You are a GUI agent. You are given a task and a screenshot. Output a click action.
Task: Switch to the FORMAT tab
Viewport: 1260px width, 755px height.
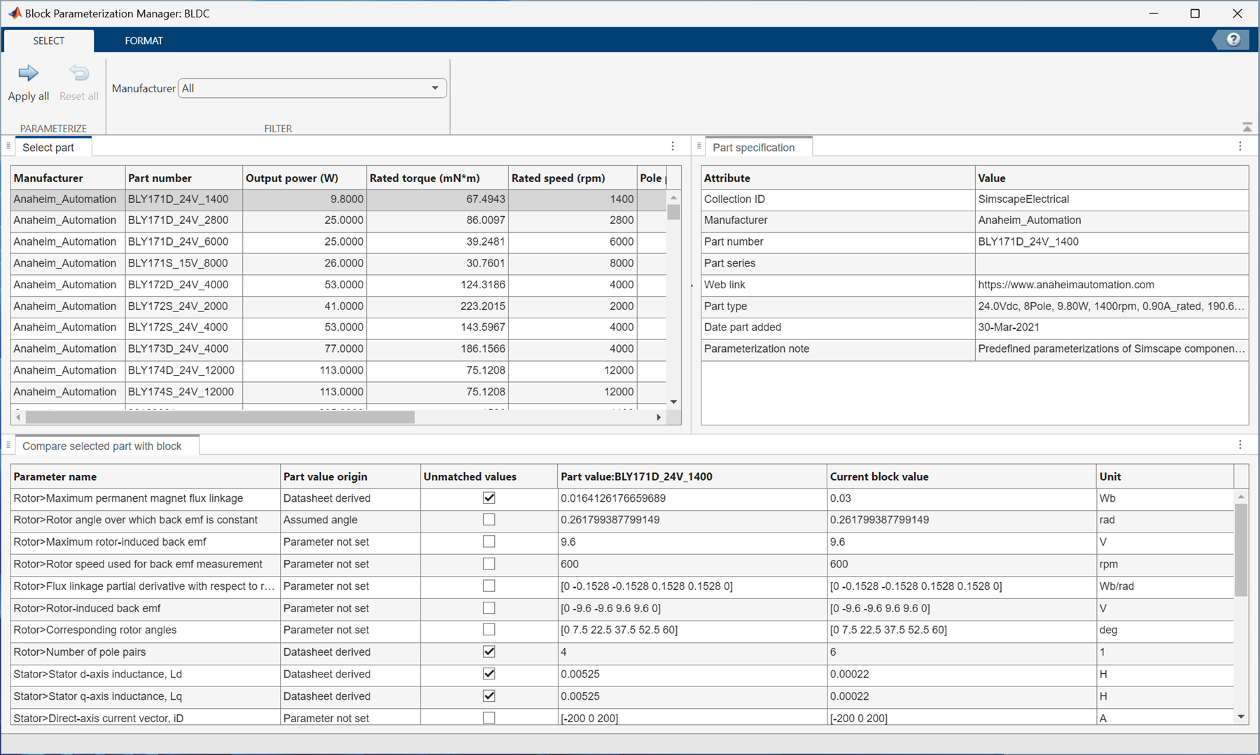(144, 41)
